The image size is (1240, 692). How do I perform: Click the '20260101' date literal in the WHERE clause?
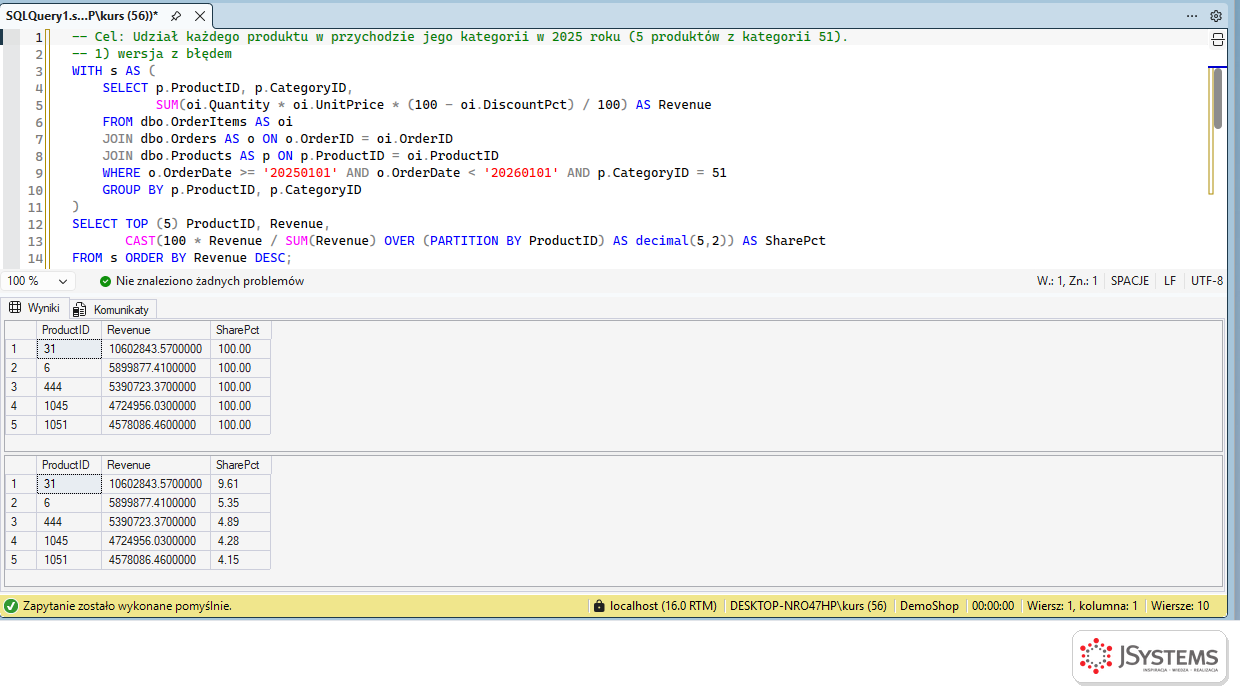tap(521, 173)
